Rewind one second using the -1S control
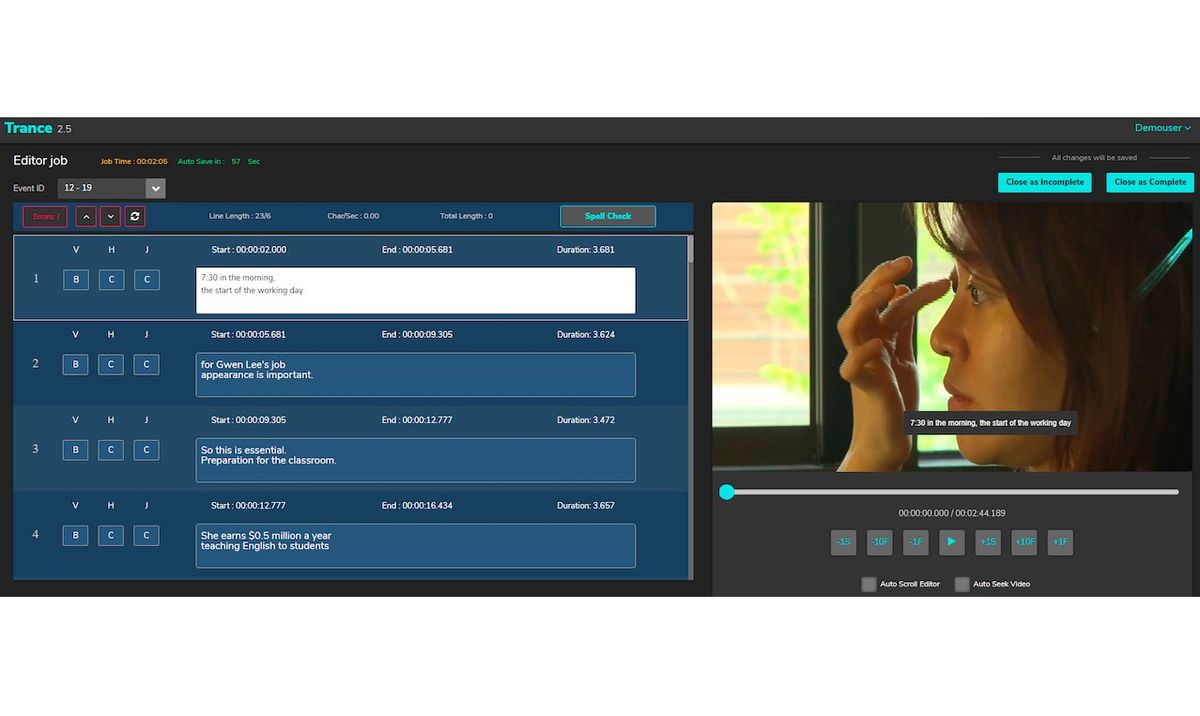Viewport: 1200px width, 716px height. click(843, 542)
